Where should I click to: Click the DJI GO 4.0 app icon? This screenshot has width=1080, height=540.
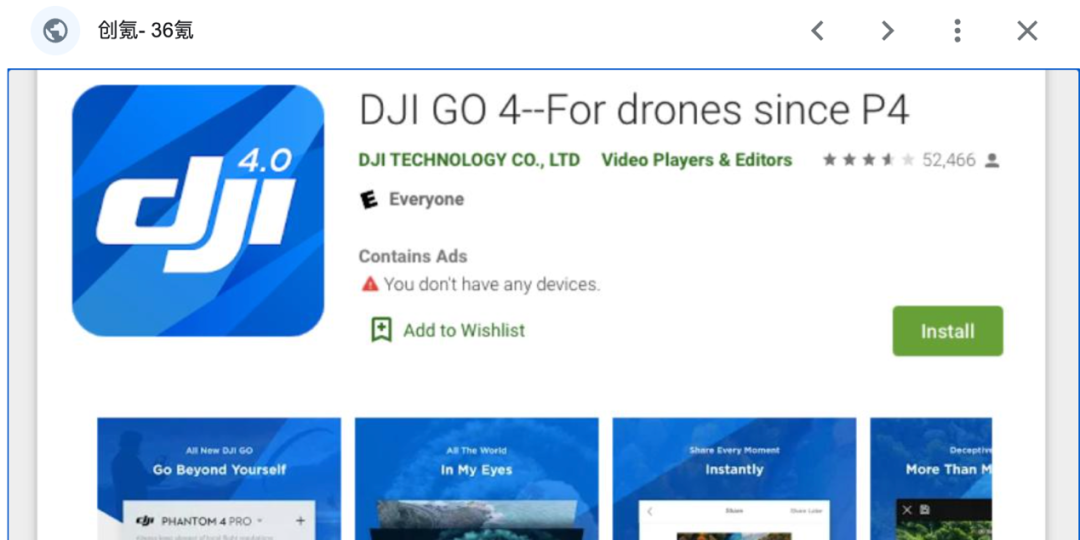click(x=198, y=211)
